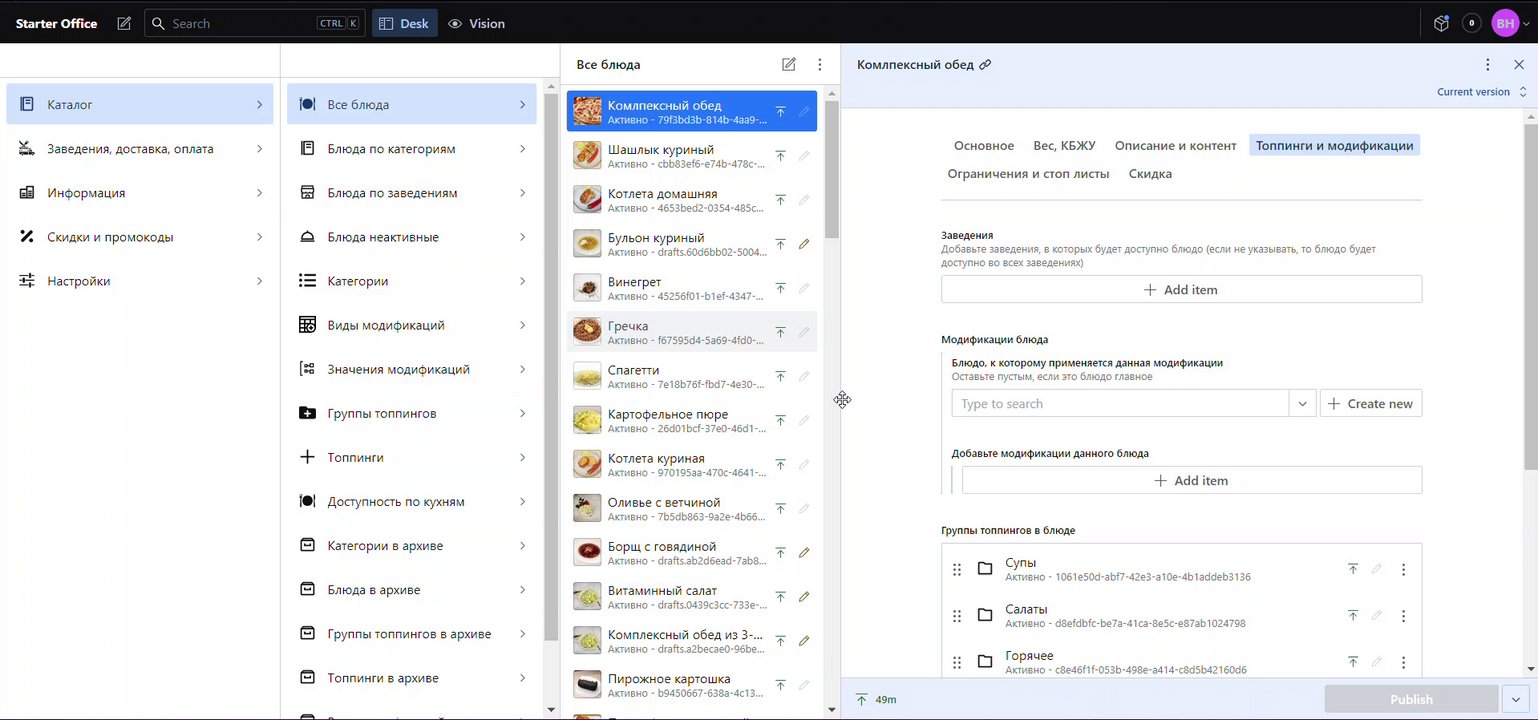Image resolution: width=1538 pixels, height=720 pixels.
Task: Open the three-dot menu for Горячее topping group
Action: click(x=1403, y=662)
